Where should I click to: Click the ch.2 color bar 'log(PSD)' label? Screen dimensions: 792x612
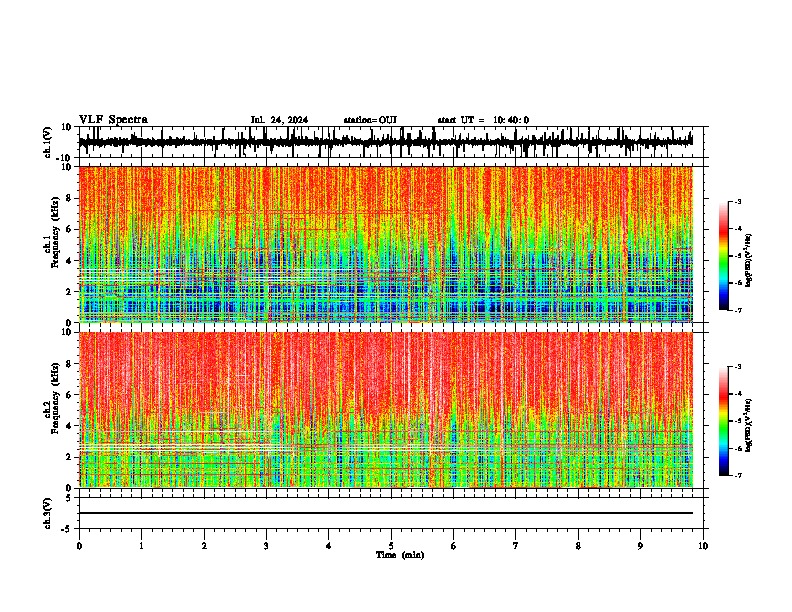pyautogui.click(x=749, y=426)
